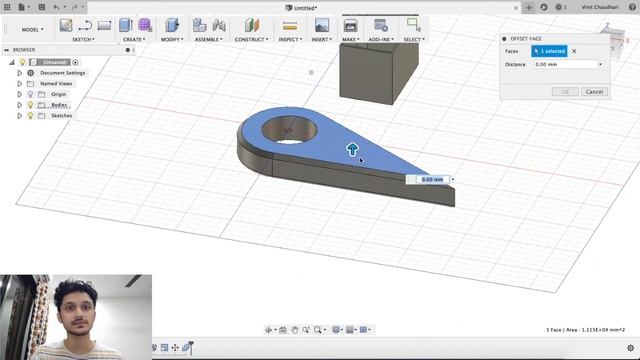640x360 pixels.
Task: Open Distance field dropdown in Offset Face dialog
Action: pyautogui.click(x=600, y=64)
